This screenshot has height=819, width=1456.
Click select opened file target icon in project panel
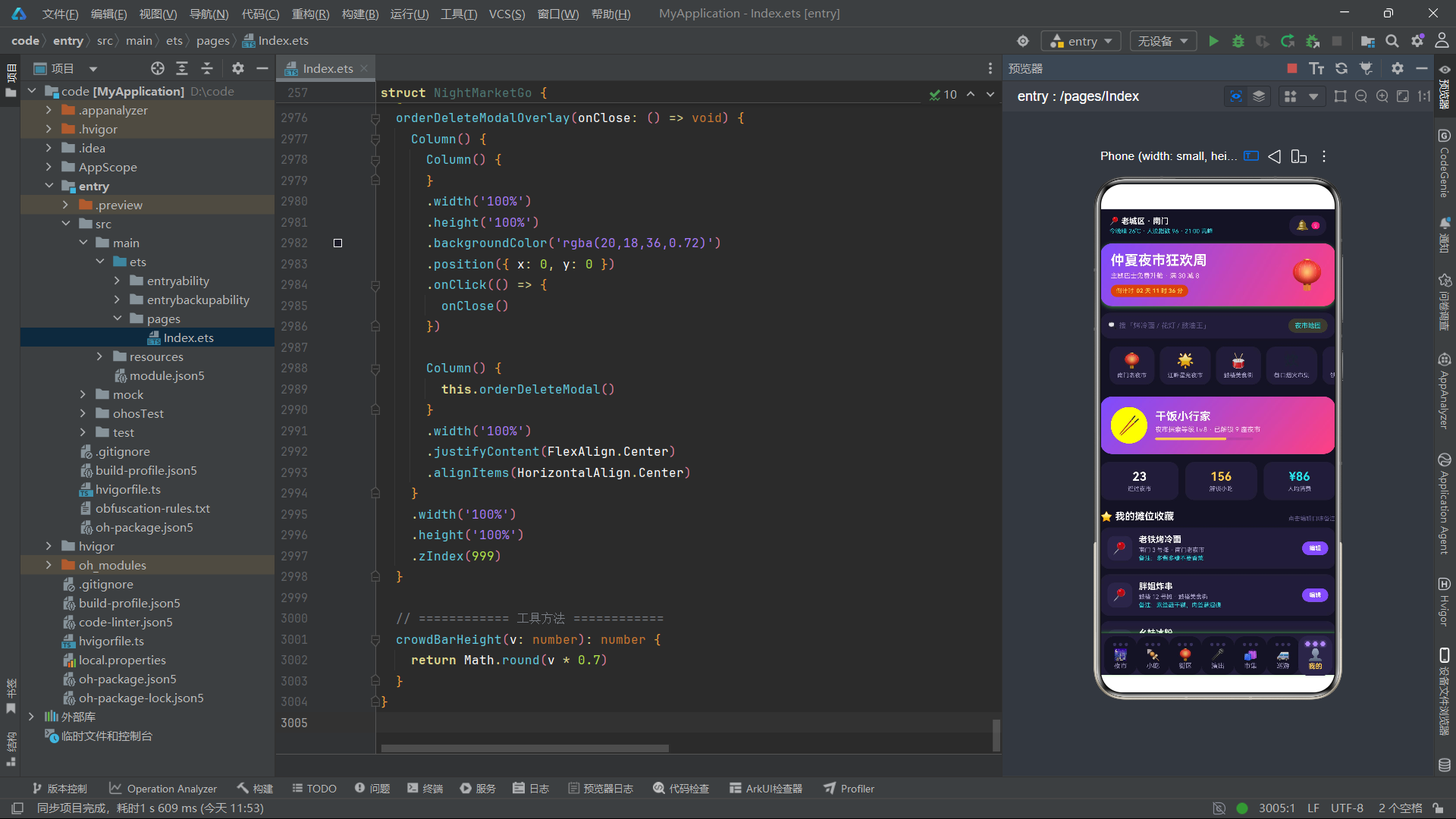tap(157, 68)
